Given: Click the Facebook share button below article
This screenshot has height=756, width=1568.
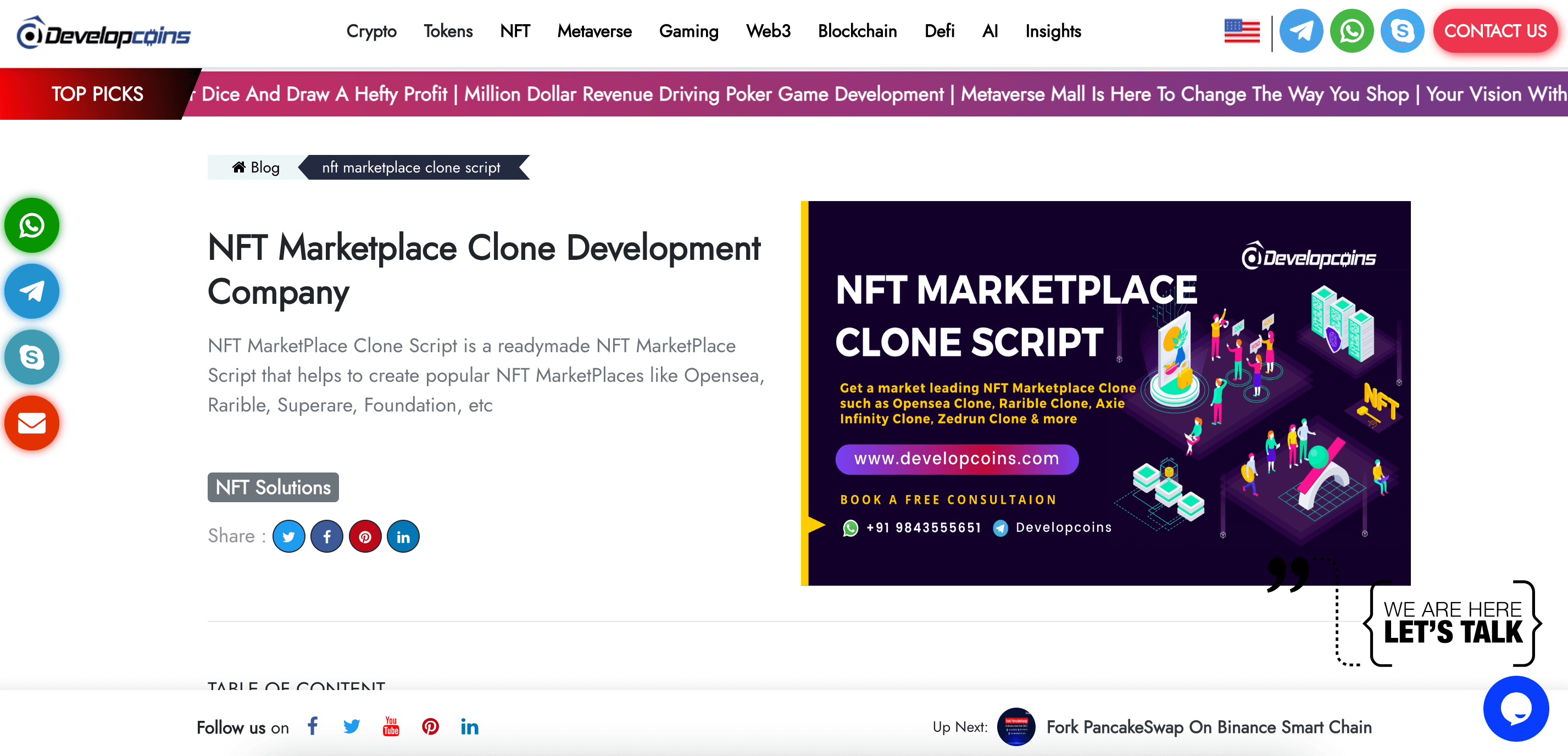Looking at the screenshot, I should [x=328, y=536].
